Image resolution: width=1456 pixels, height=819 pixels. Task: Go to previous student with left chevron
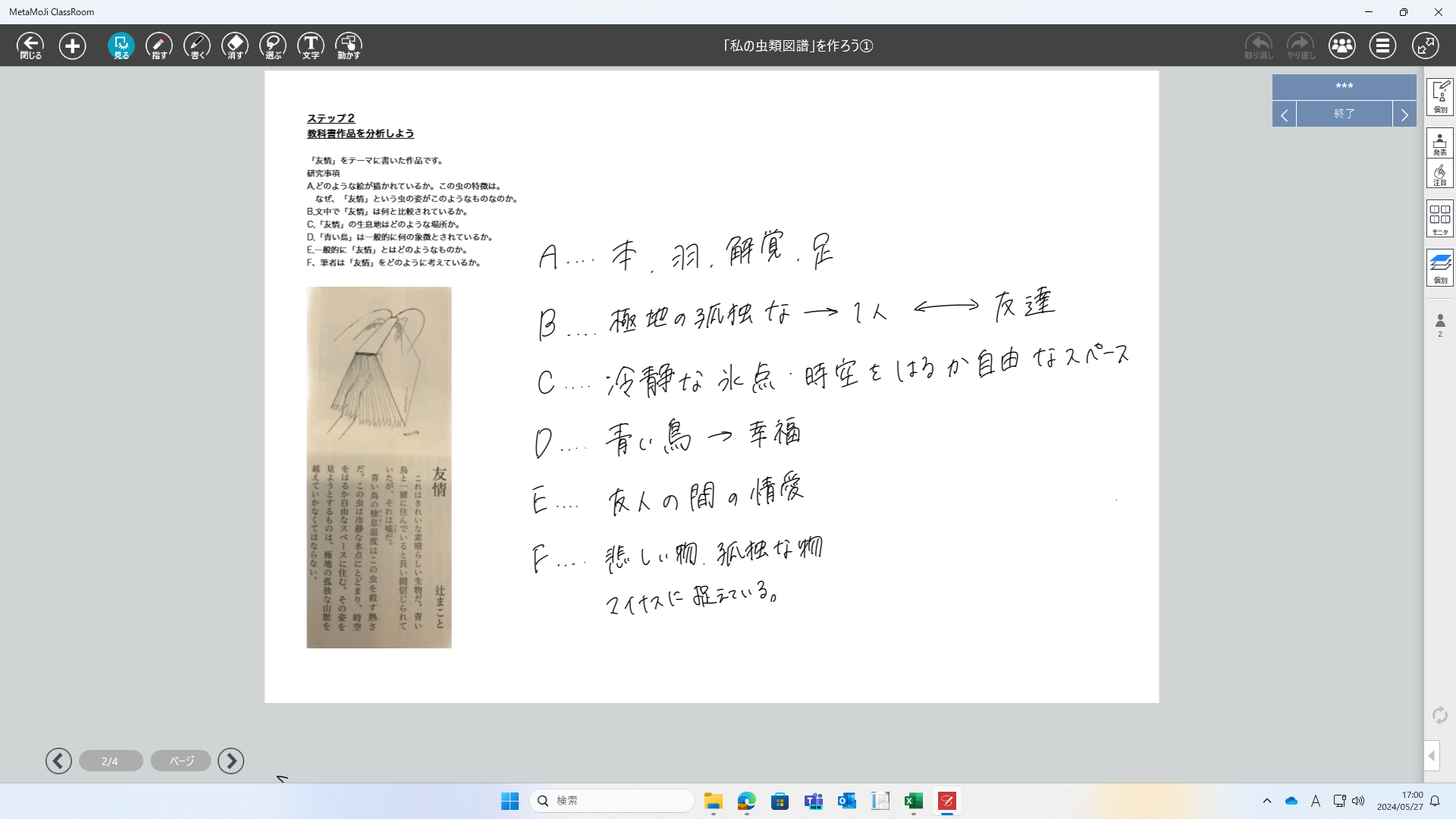[1284, 114]
